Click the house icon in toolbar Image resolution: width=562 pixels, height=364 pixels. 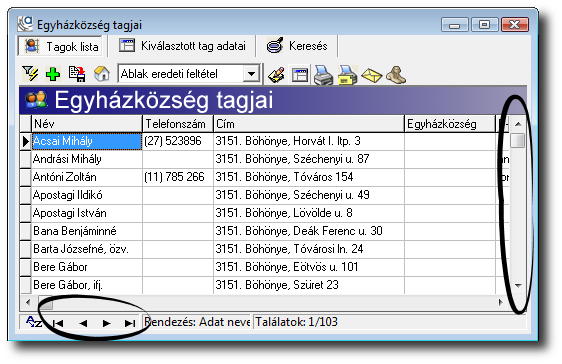click(102, 74)
